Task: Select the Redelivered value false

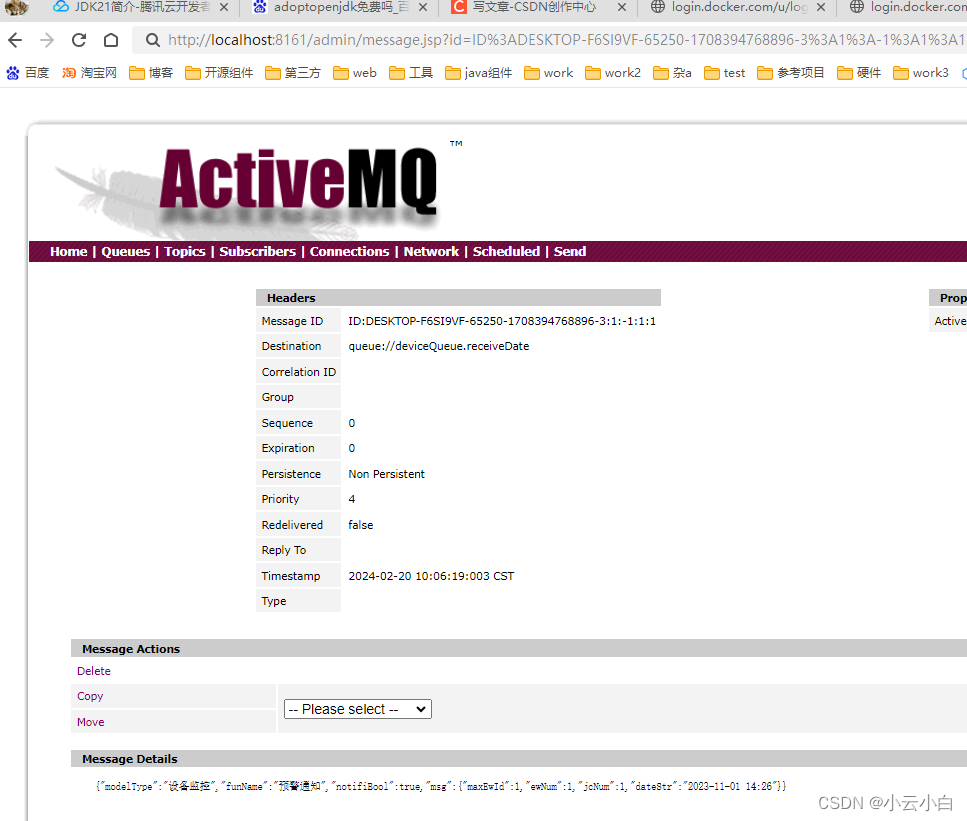Action: pyautogui.click(x=361, y=525)
